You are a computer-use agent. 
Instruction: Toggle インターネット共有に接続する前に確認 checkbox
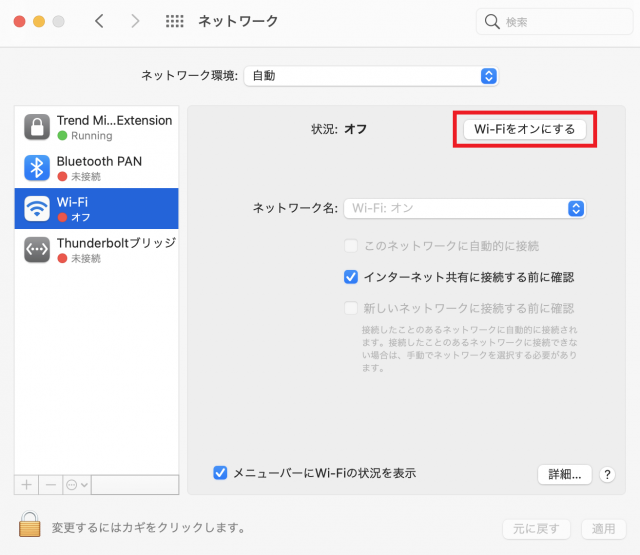[x=351, y=277]
